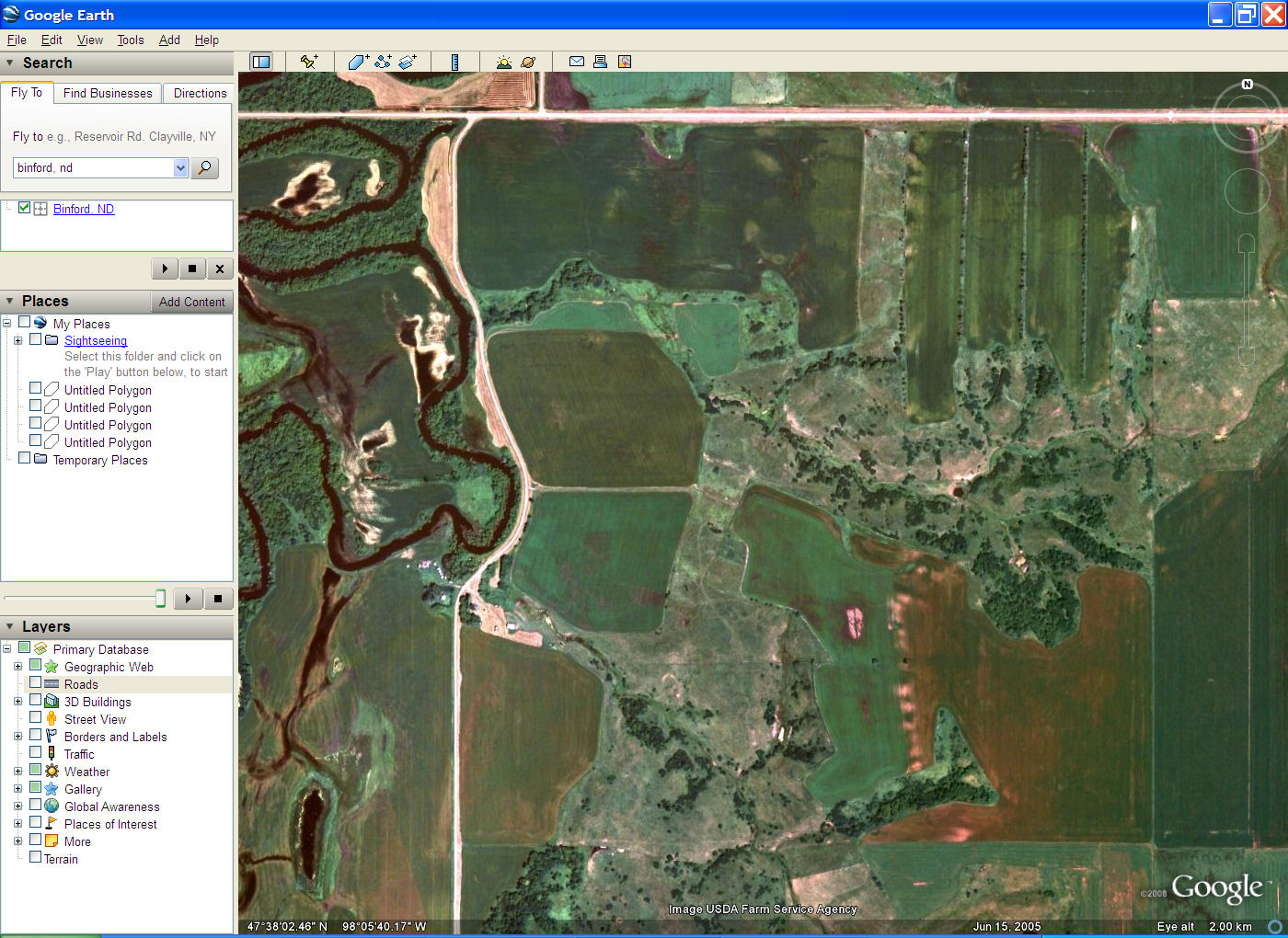The image size is (1288, 938).
Task: Clear search results with the X button
Action: 220,269
